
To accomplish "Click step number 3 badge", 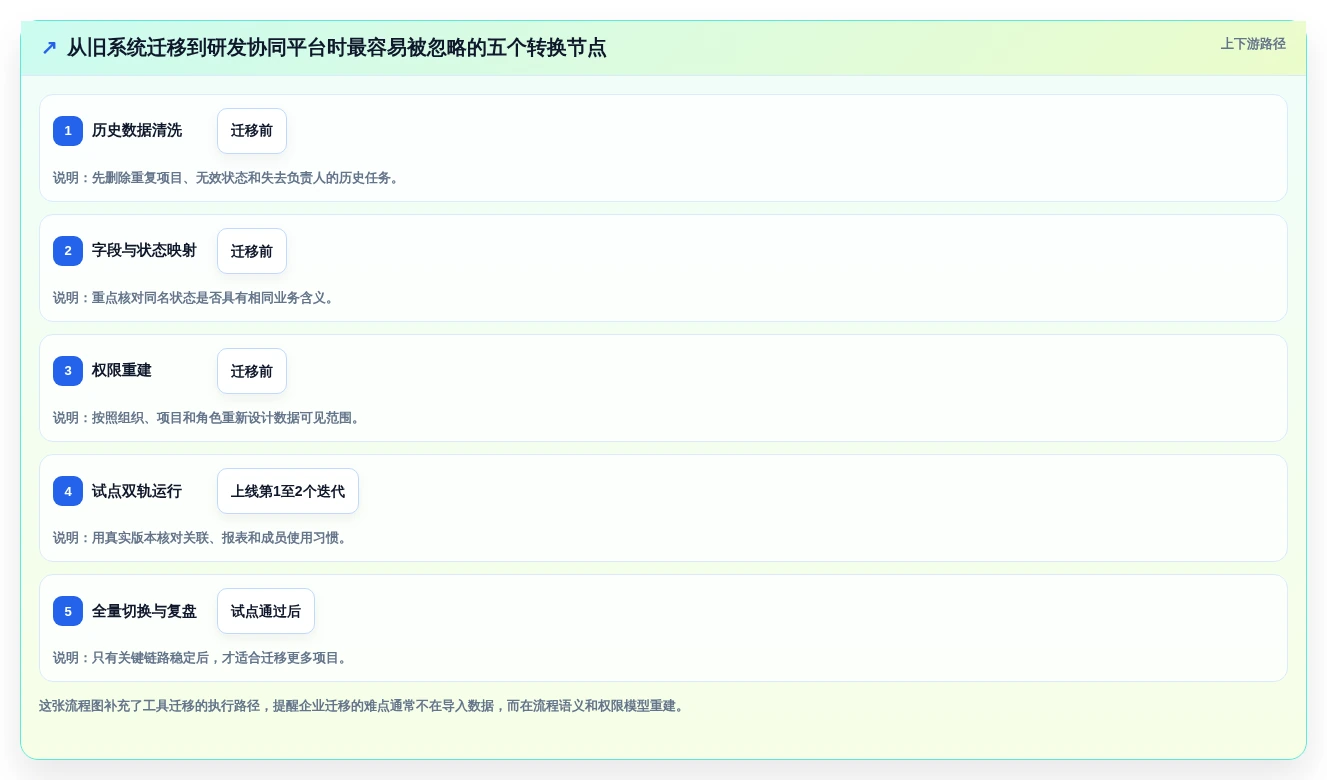I will (x=68, y=371).
